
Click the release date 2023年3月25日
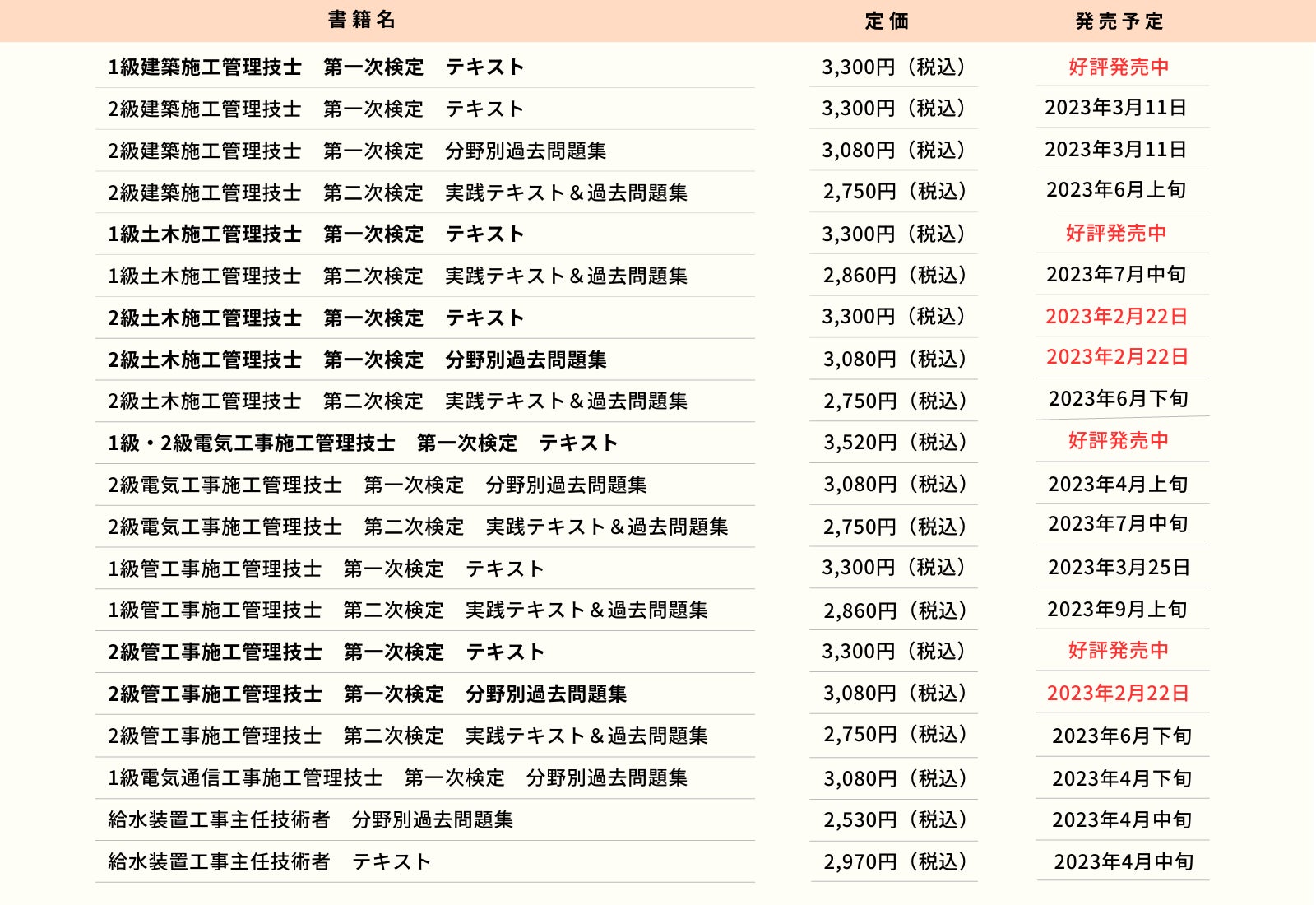pos(1119,567)
